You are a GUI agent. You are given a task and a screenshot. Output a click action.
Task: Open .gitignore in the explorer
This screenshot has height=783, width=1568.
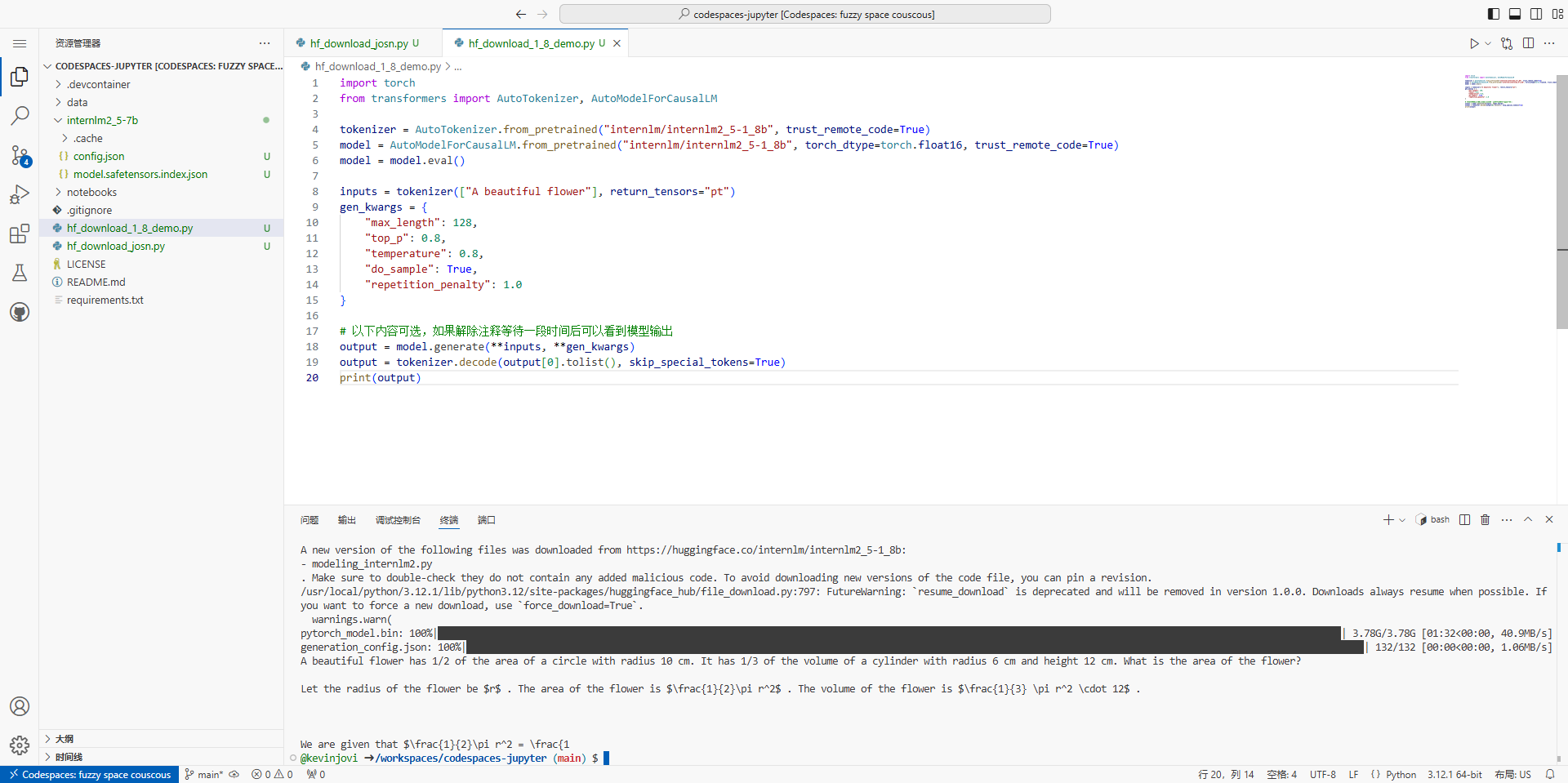[162, 210]
